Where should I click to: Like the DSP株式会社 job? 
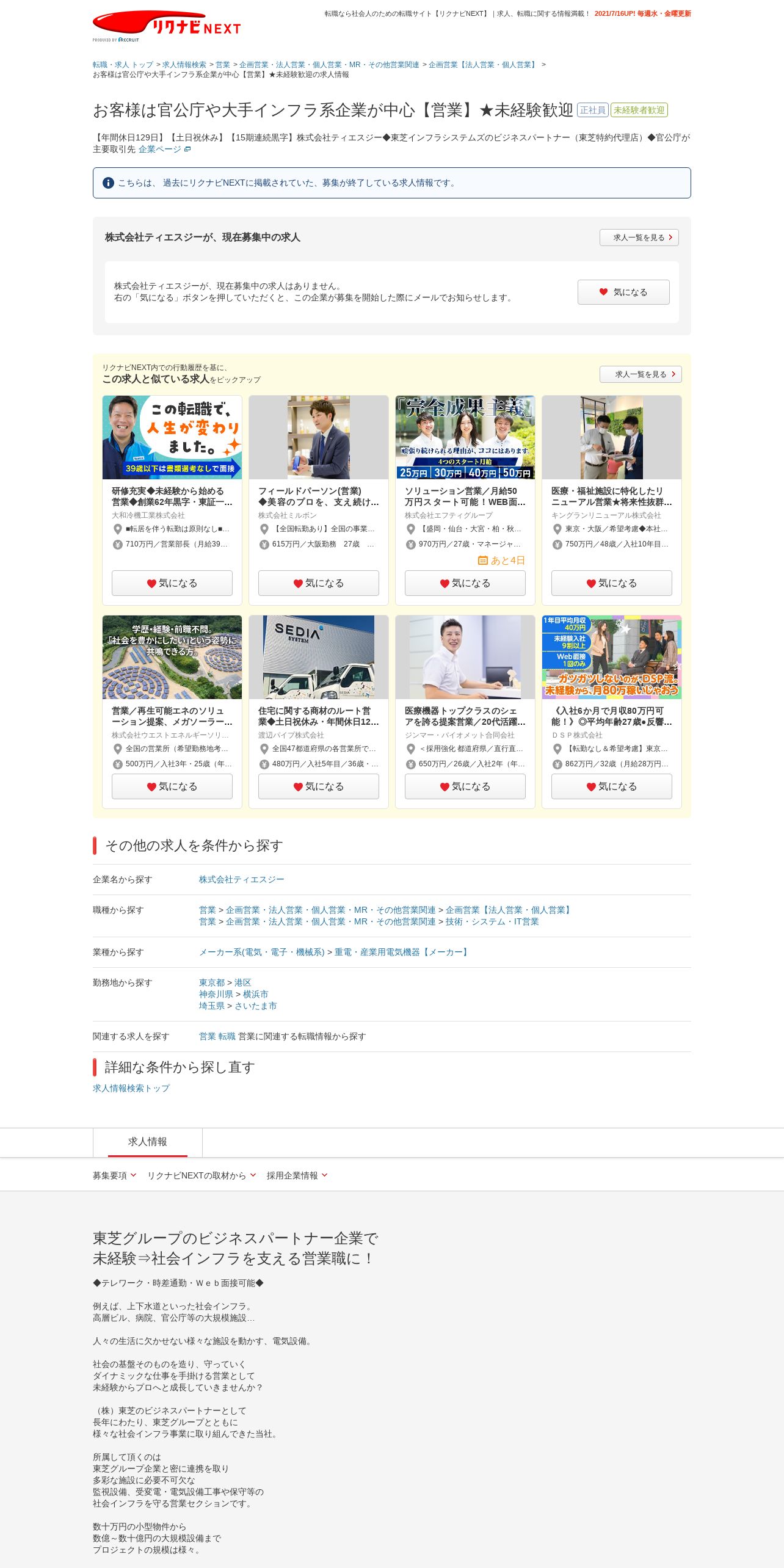click(x=612, y=786)
